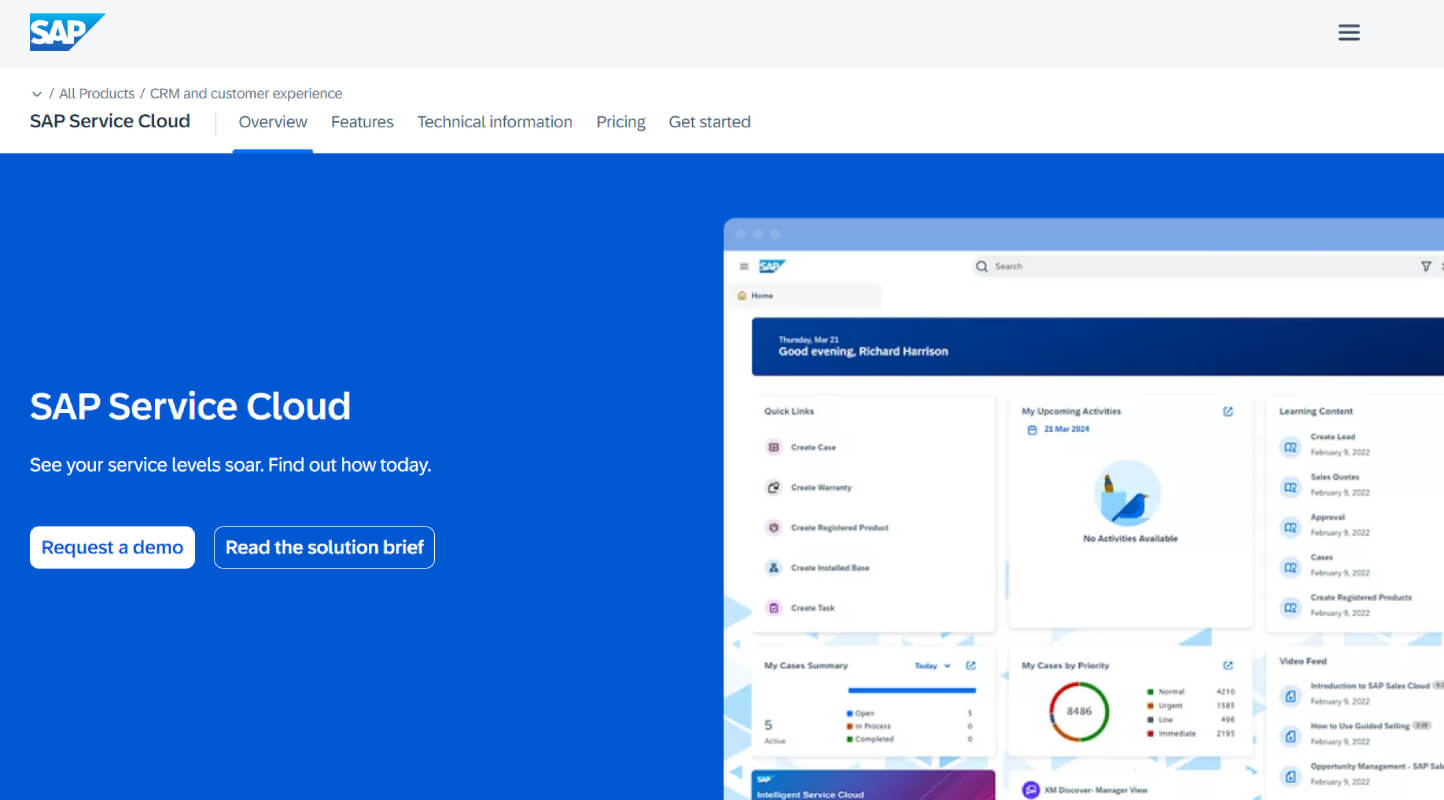Click the Read the solution brief button

324,547
